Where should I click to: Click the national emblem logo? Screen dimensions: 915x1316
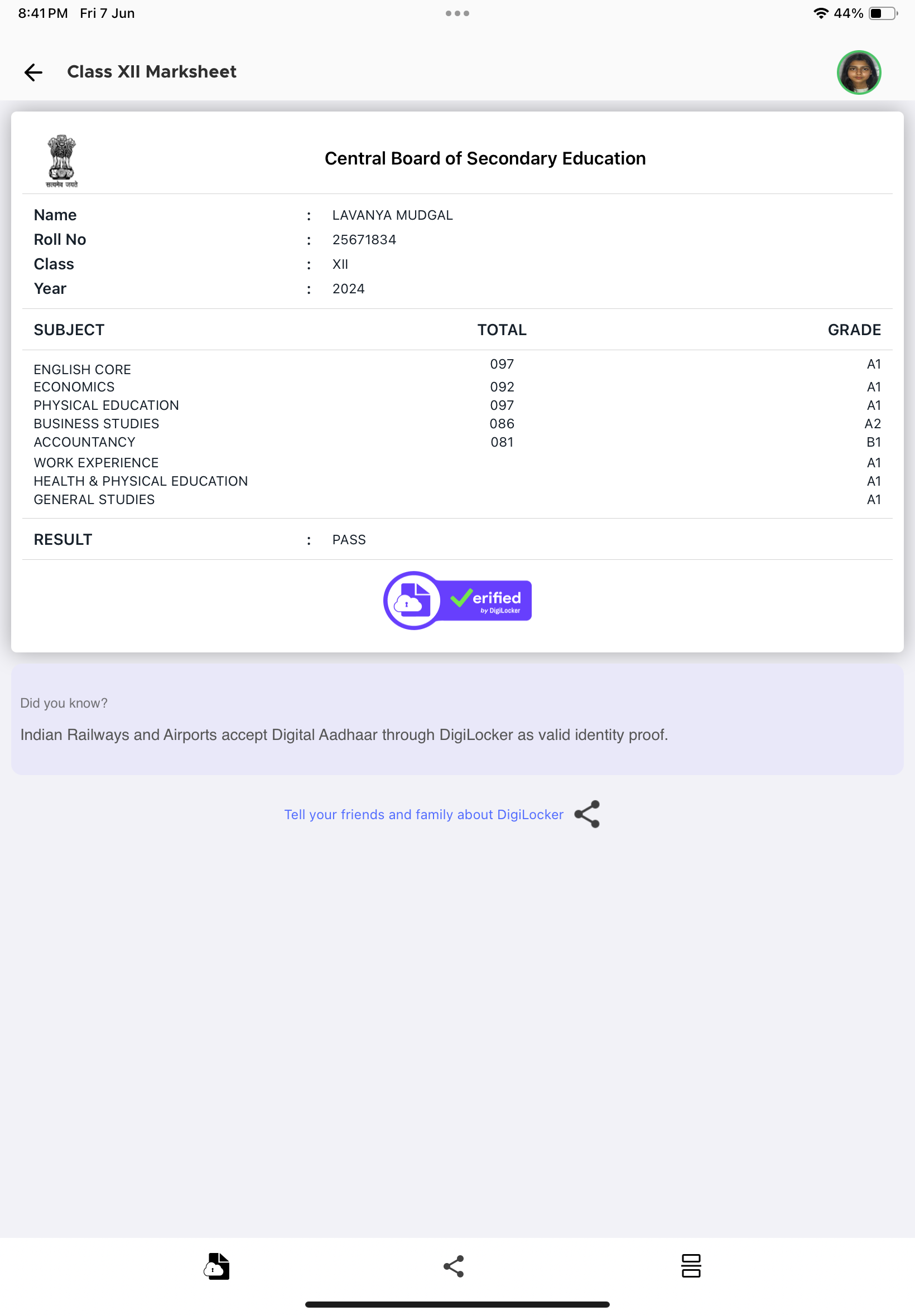coord(61,161)
